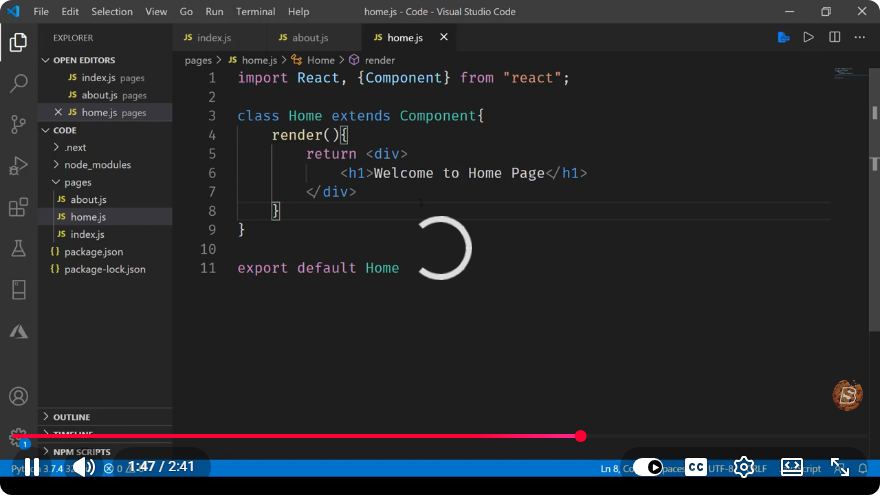Open the Help menu
880x495 pixels.
pyautogui.click(x=299, y=11)
